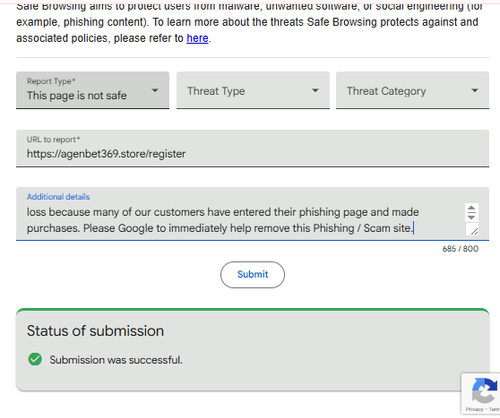Click the textarea scroll down arrow
Screen dimensions: 500x418
(x=471, y=217)
